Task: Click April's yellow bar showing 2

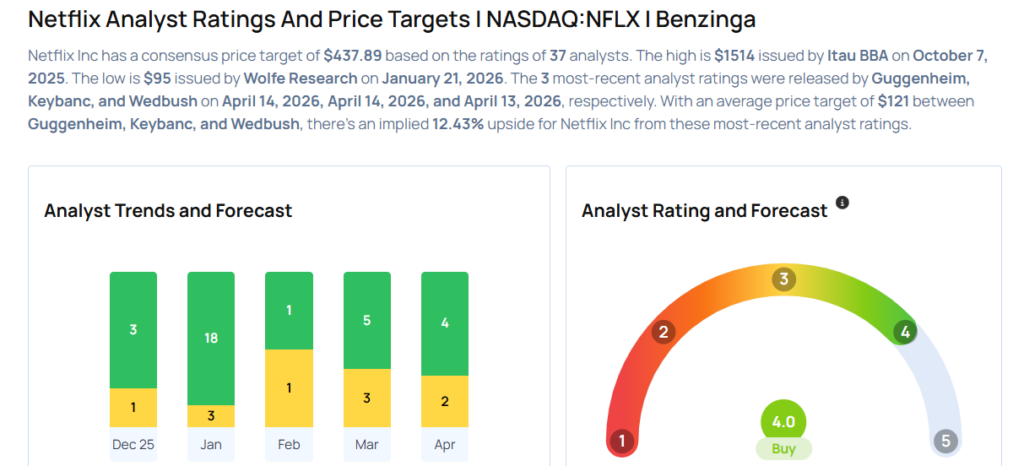Action: 445,401
